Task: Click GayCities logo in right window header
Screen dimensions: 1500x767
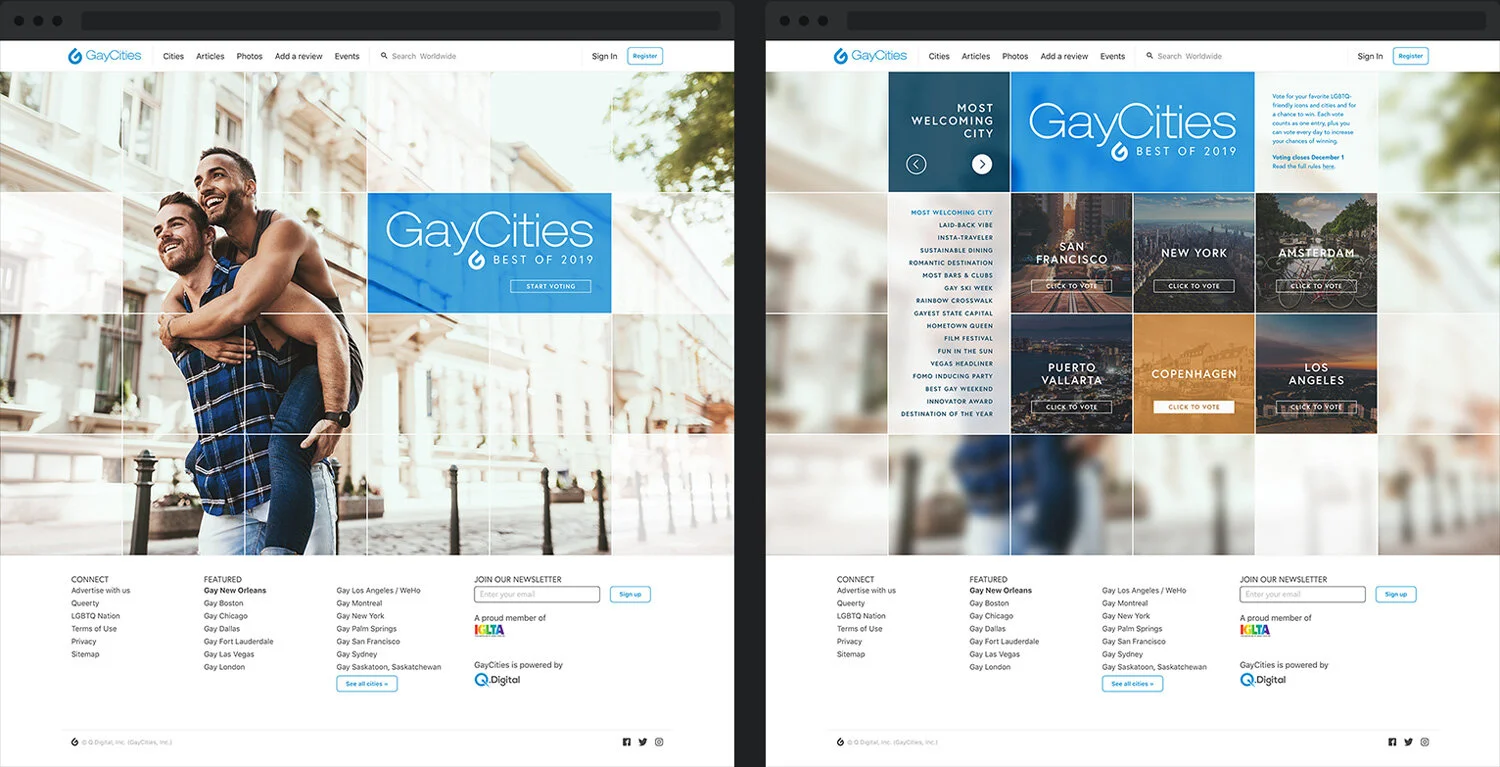Action: [870, 56]
